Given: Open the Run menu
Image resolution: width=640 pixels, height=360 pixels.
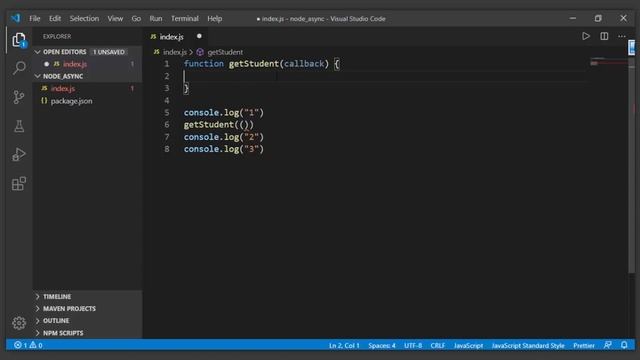Looking at the screenshot, I should (156, 18).
